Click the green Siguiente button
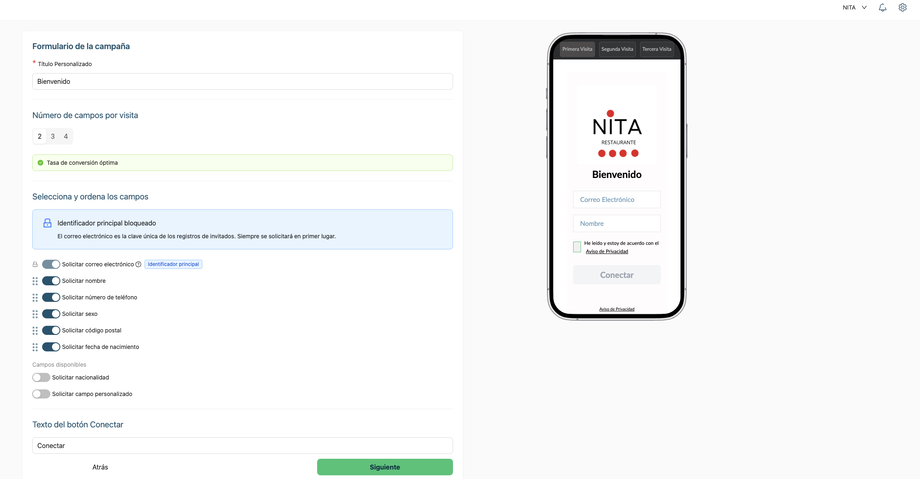 click(x=385, y=467)
